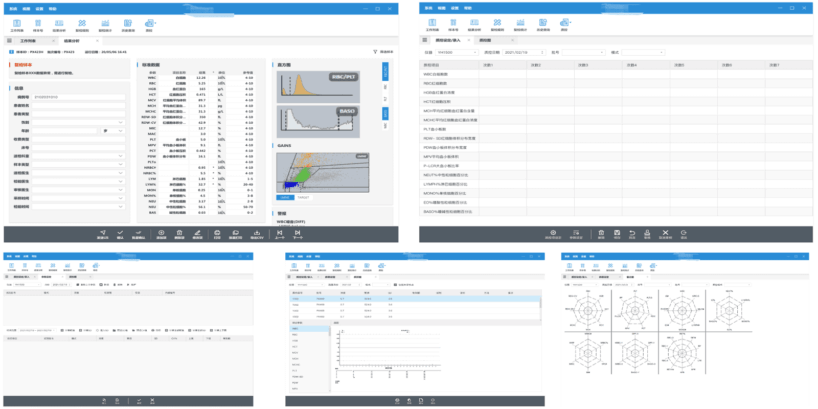Click the Export CSV icon in result analysis window
818x409 pixels.
(257, 235)
